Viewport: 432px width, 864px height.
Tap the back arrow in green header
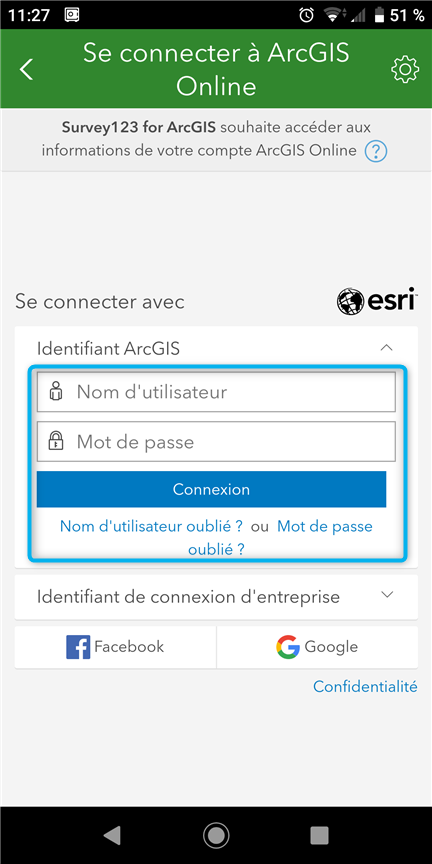click(x=26, y=69)
